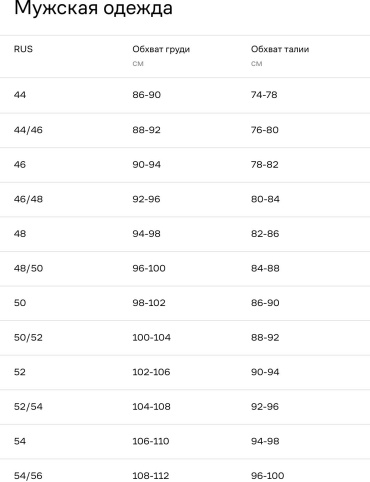Click the waist value 74-78
Viewport: 370px width, 482px height.
[x=264, y=95]
